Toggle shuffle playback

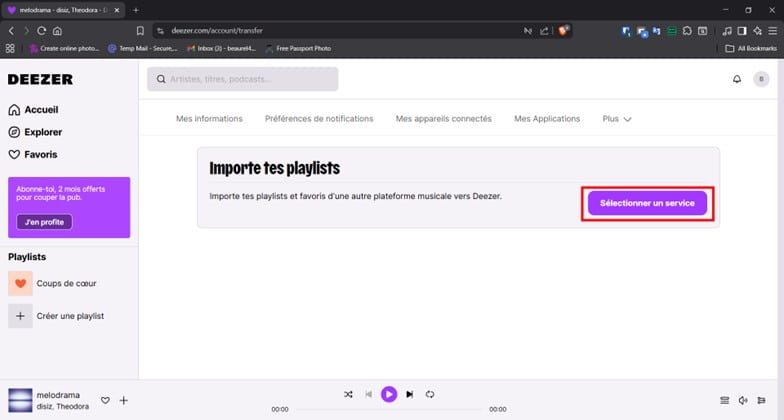(x=348, y=394)
